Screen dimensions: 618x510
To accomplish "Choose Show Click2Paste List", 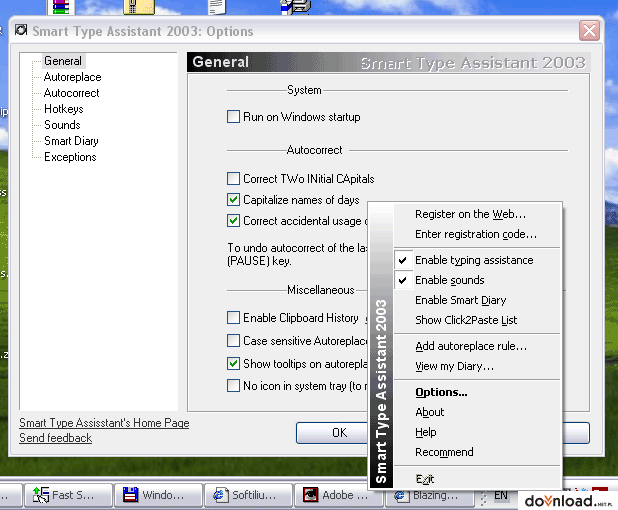I will tap(477, 320).
